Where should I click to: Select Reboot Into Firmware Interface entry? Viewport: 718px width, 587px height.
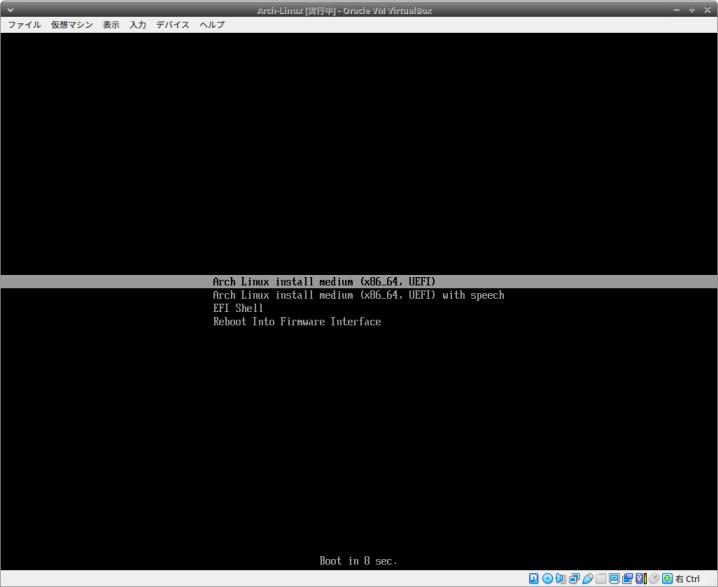(x=297, y=321)
